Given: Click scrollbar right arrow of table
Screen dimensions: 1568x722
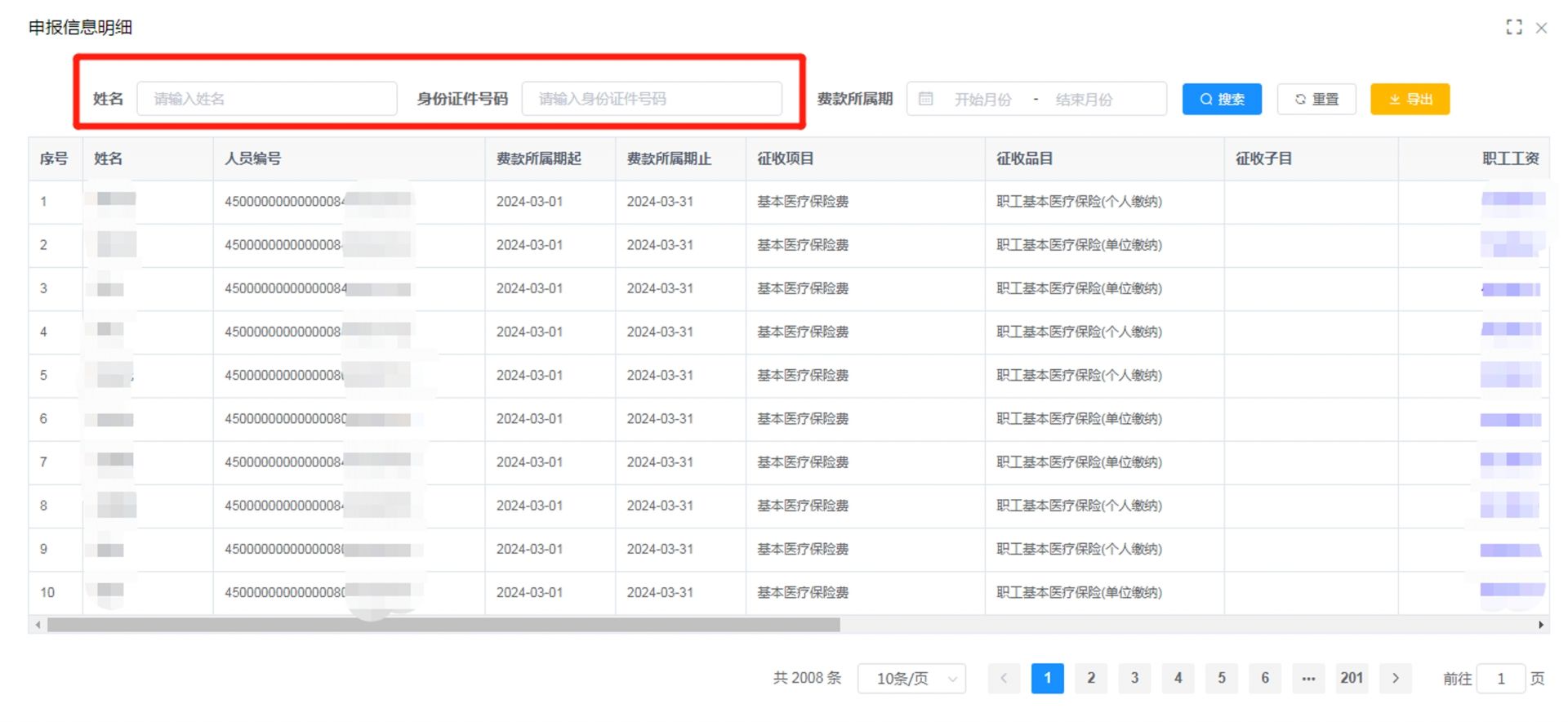Looking at the screenshot, I should point(1540,625).
